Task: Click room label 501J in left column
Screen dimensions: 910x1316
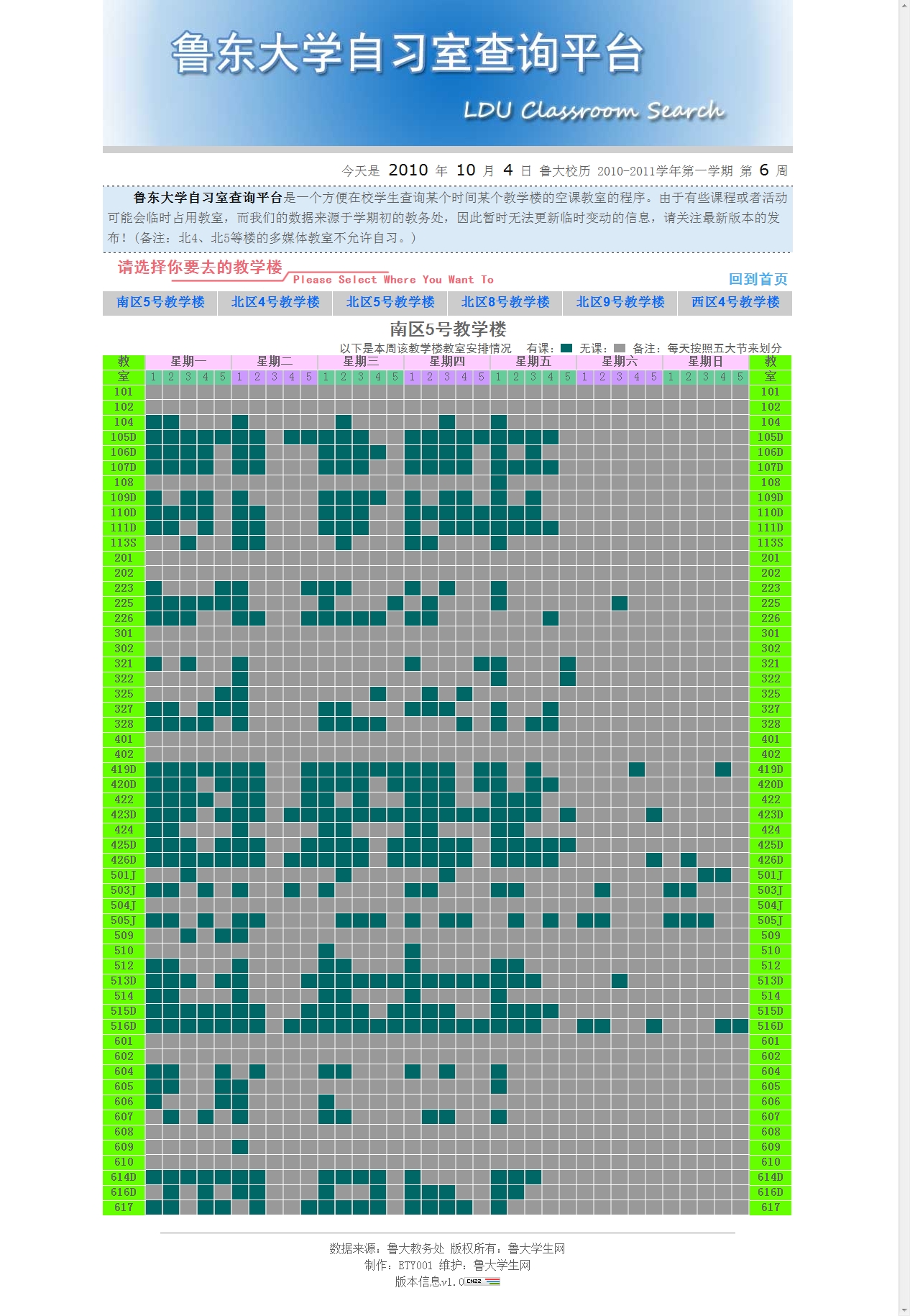Action: click(124, 875)
